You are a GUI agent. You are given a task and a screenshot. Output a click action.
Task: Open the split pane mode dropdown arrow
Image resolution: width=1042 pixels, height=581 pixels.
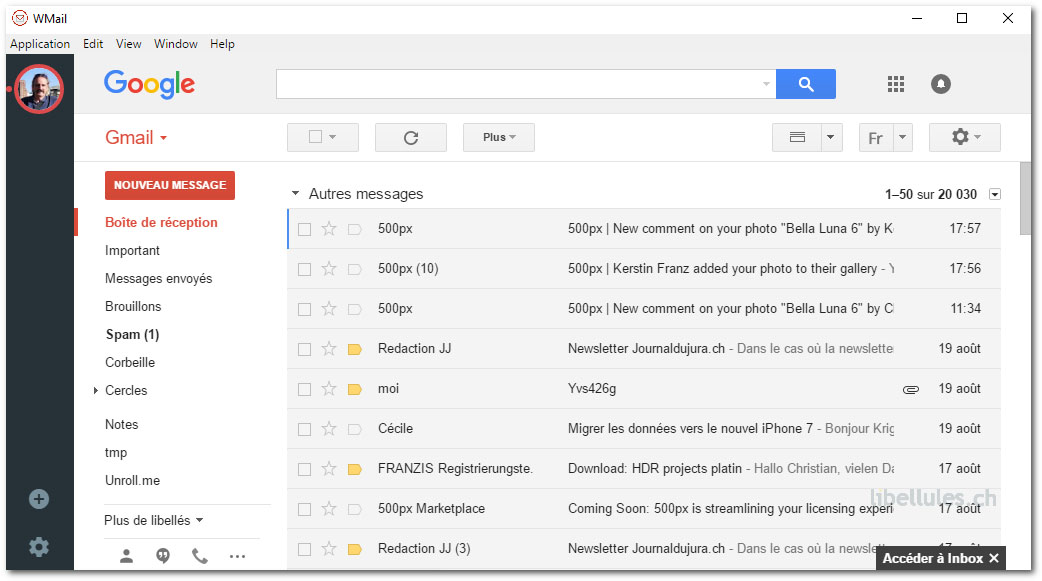(831, 138)
